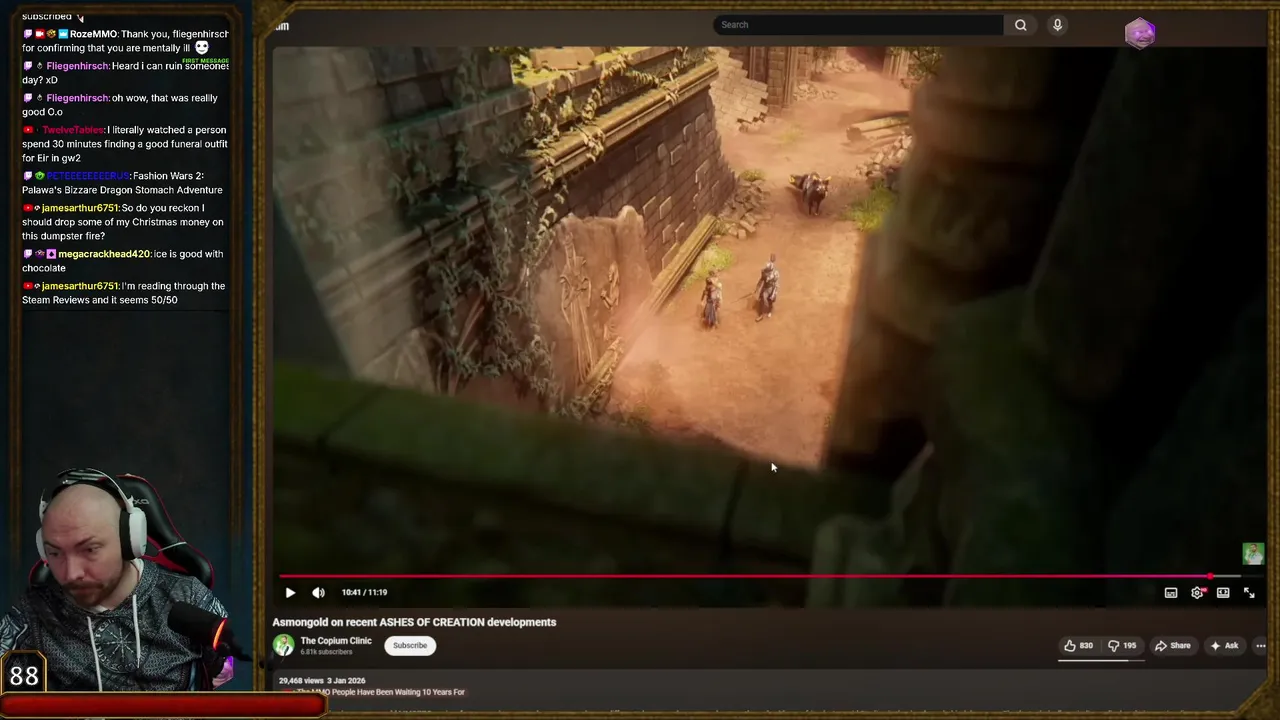
Task: Open more actions three-dot menu
Action: pyautogui.click(x=1260, y=646)
